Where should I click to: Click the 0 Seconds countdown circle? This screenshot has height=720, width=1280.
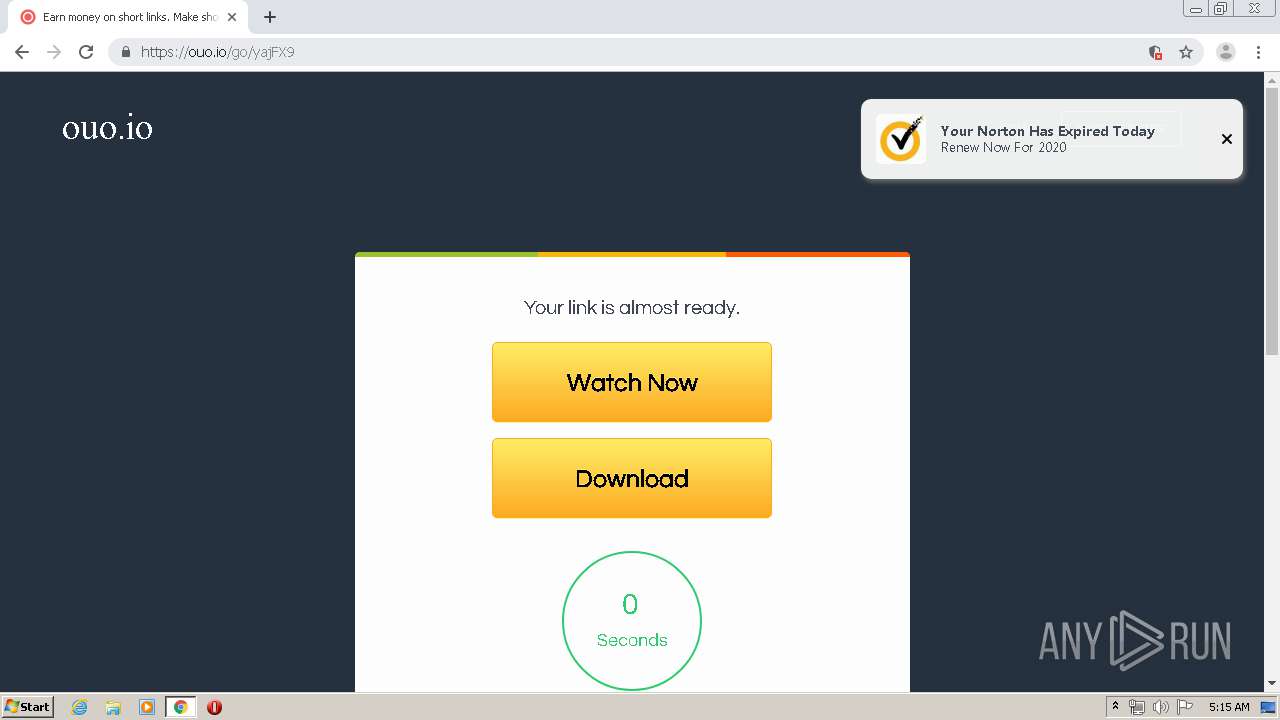[x=632, y=621]
